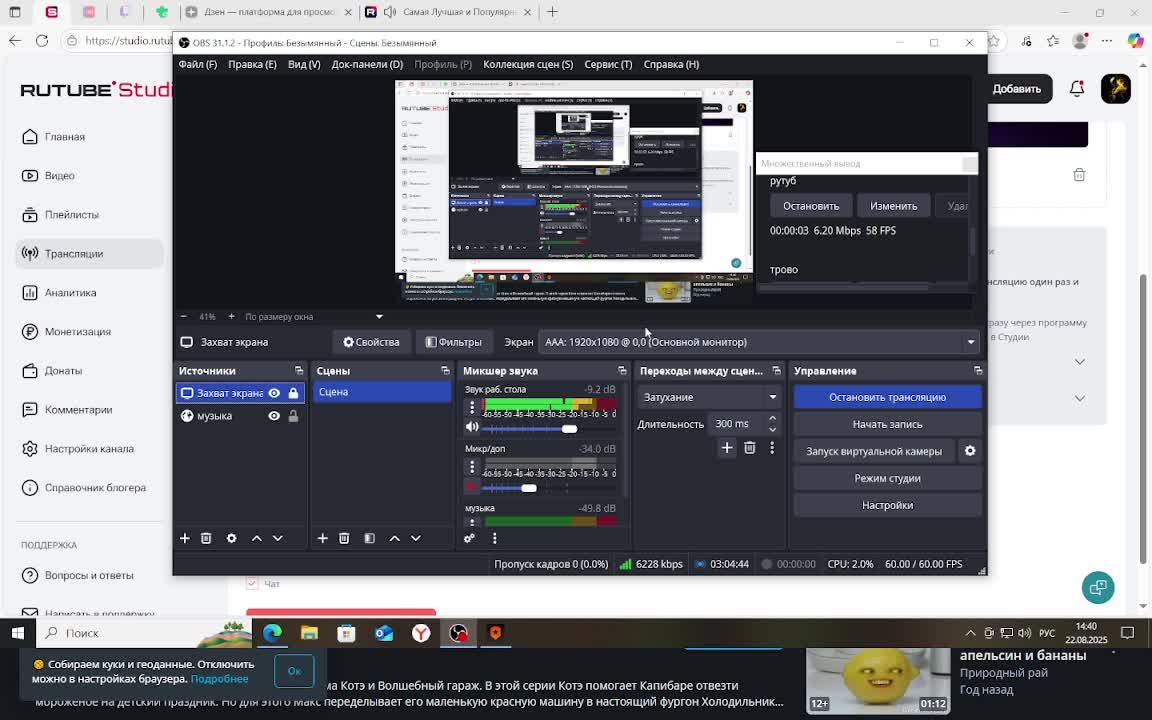The image size is (1152, 720).
Task: Open Трансляции in RUTUBE sidebar
Action: (90, 253)
